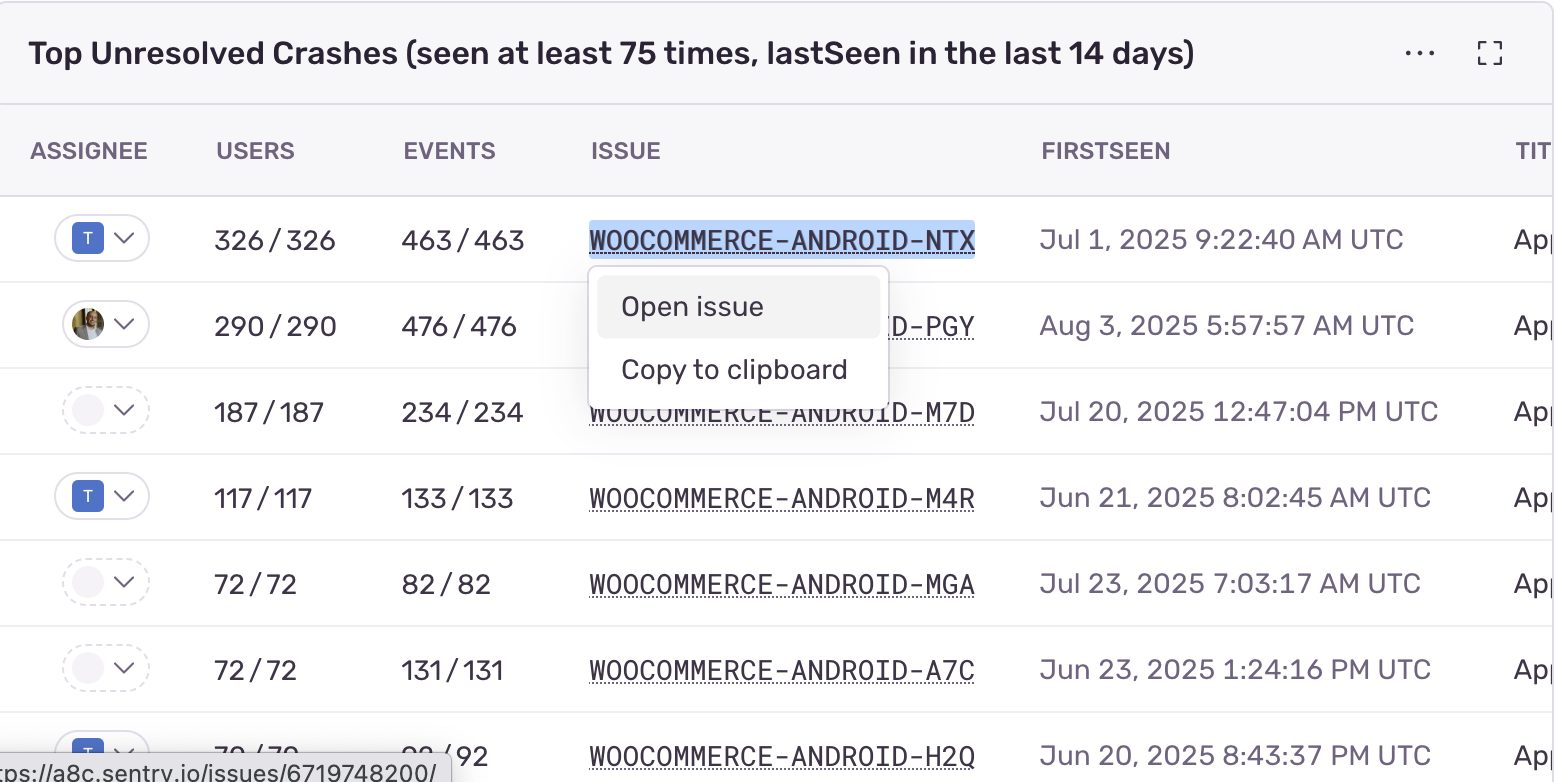The height and width of the screenshot is (782, 1554).
Task: Click the USERS column header
Action: (255, 151)
